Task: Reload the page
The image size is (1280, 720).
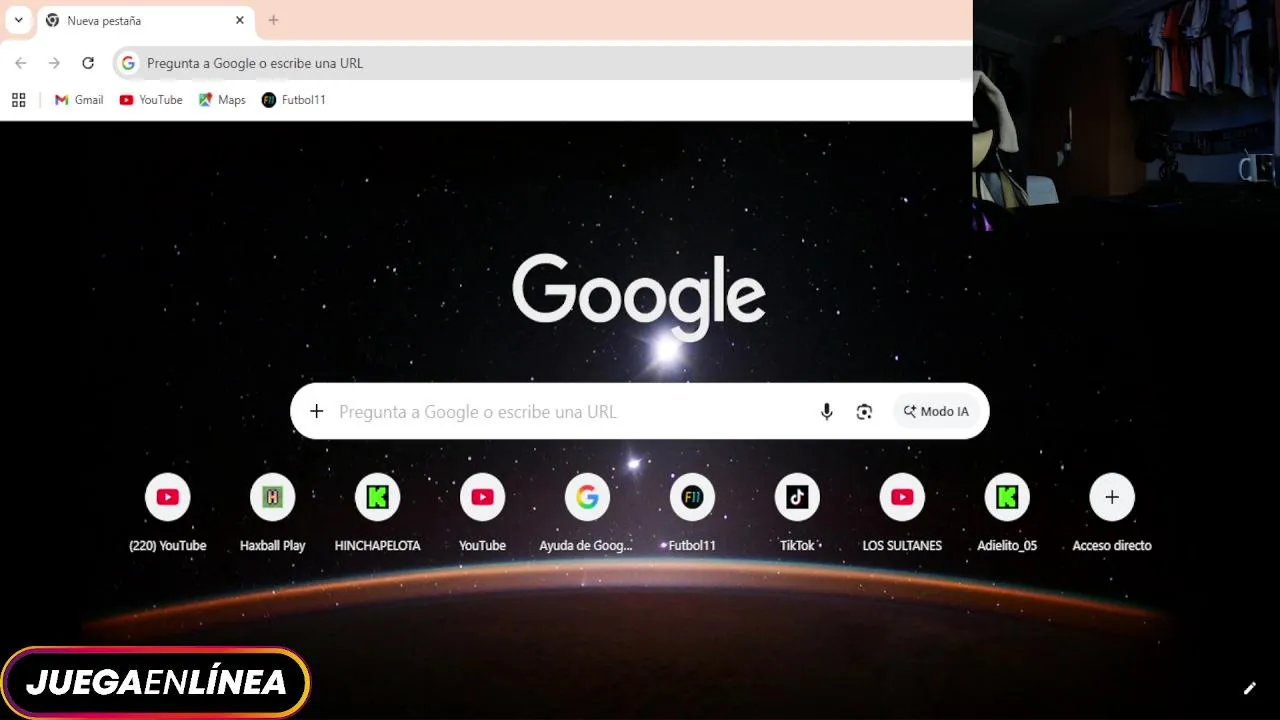Action: [x=88, y=63]
